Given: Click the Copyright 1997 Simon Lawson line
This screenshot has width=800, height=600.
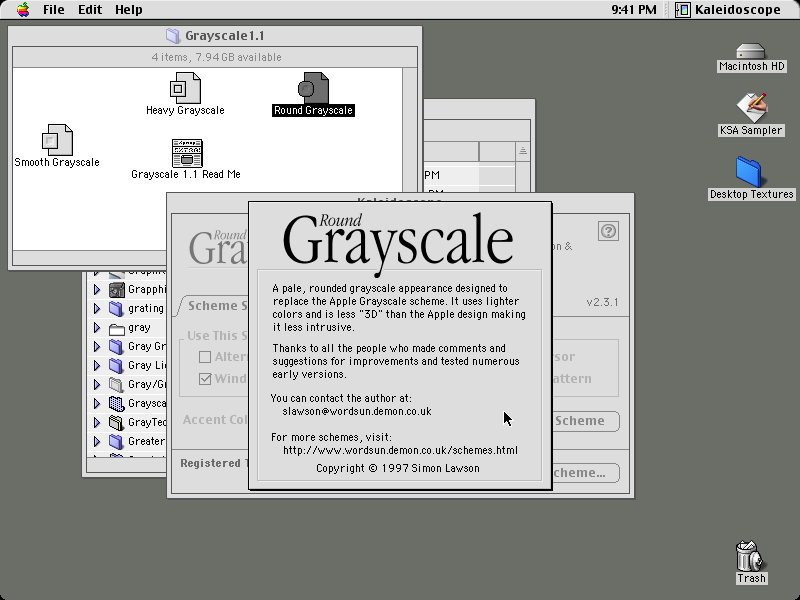Looking at the screenshot, I should (398, 468).
